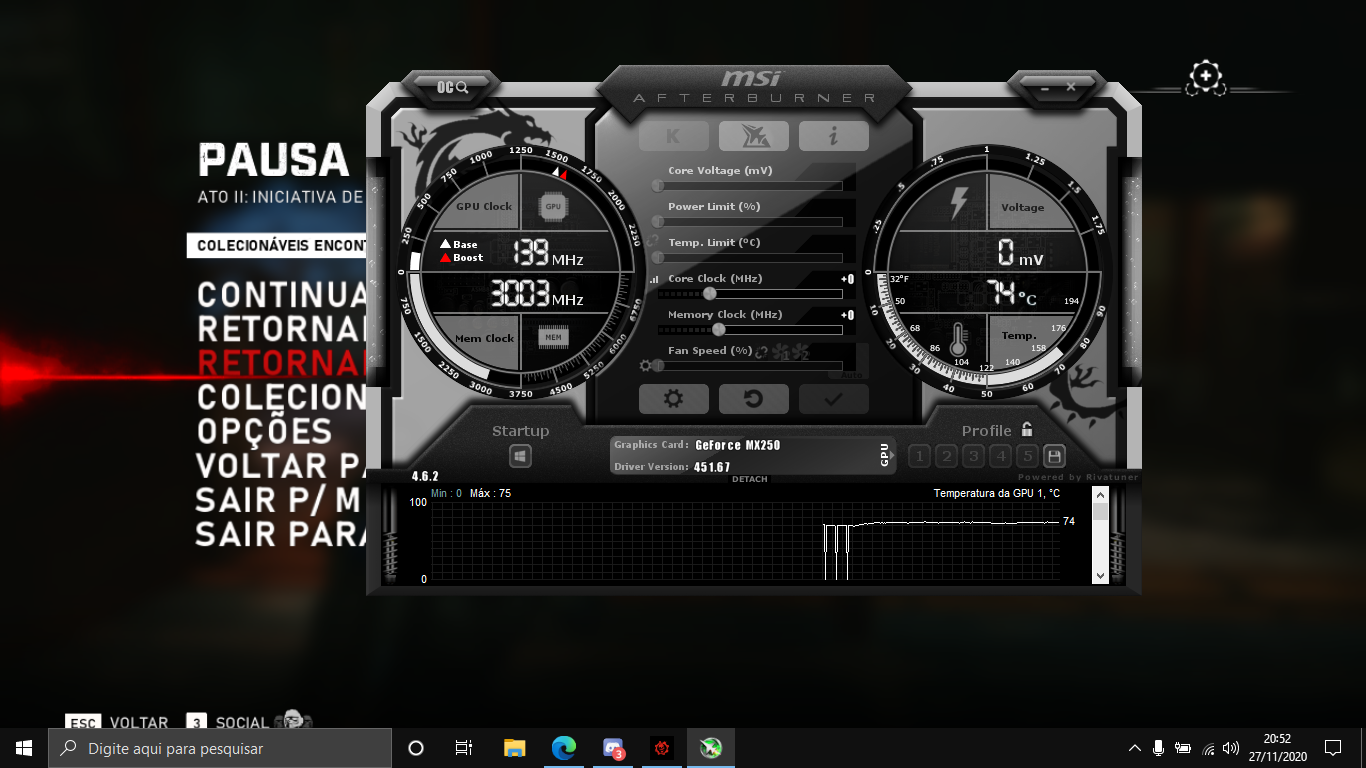Toggle fan sync link icon next to Fan Speed
1366x768 pixels.
[x=761, y=352]
